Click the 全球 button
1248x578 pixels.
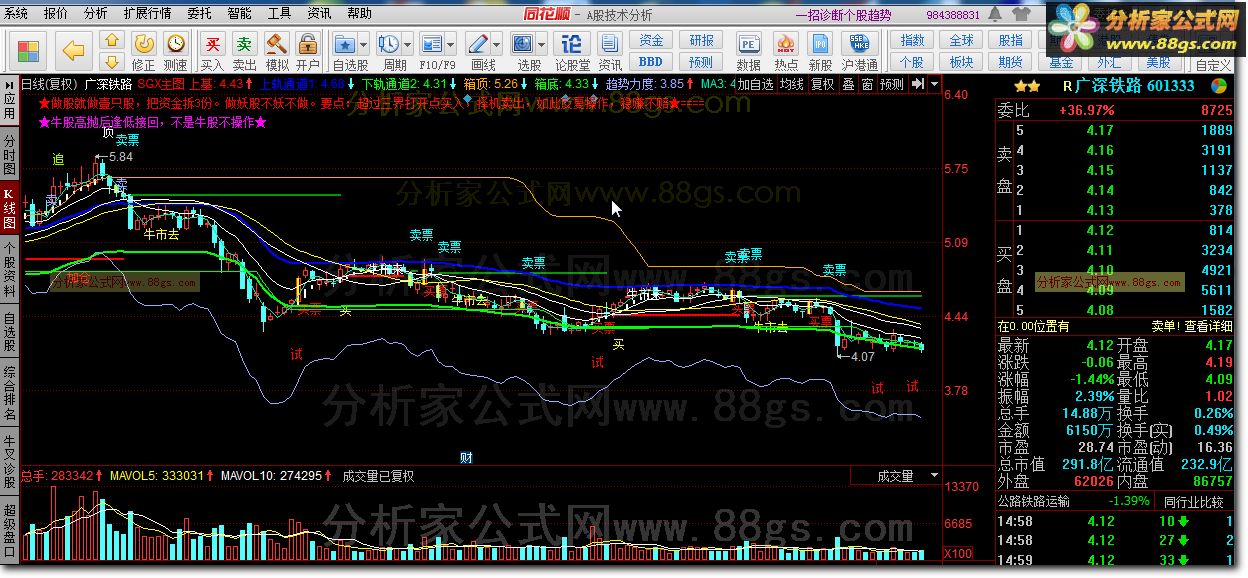point(961,41)
